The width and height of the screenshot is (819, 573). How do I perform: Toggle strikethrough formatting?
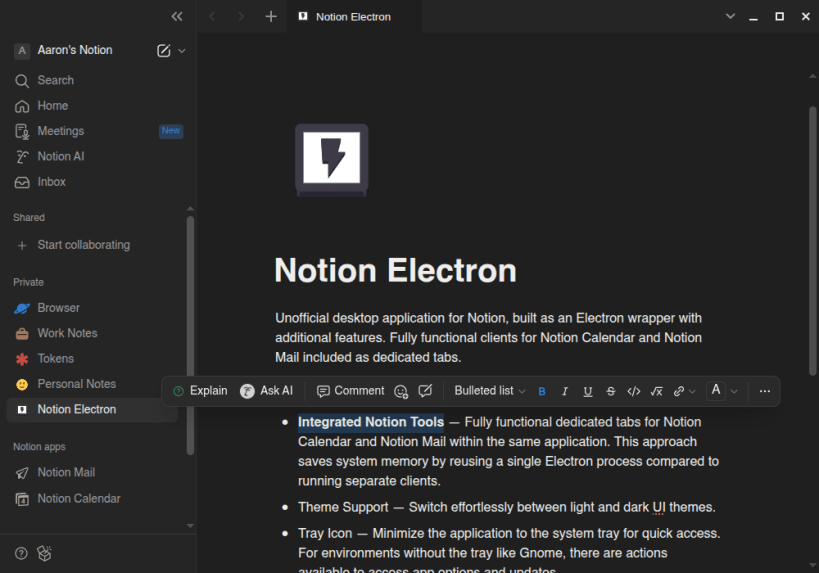(611, 391)
